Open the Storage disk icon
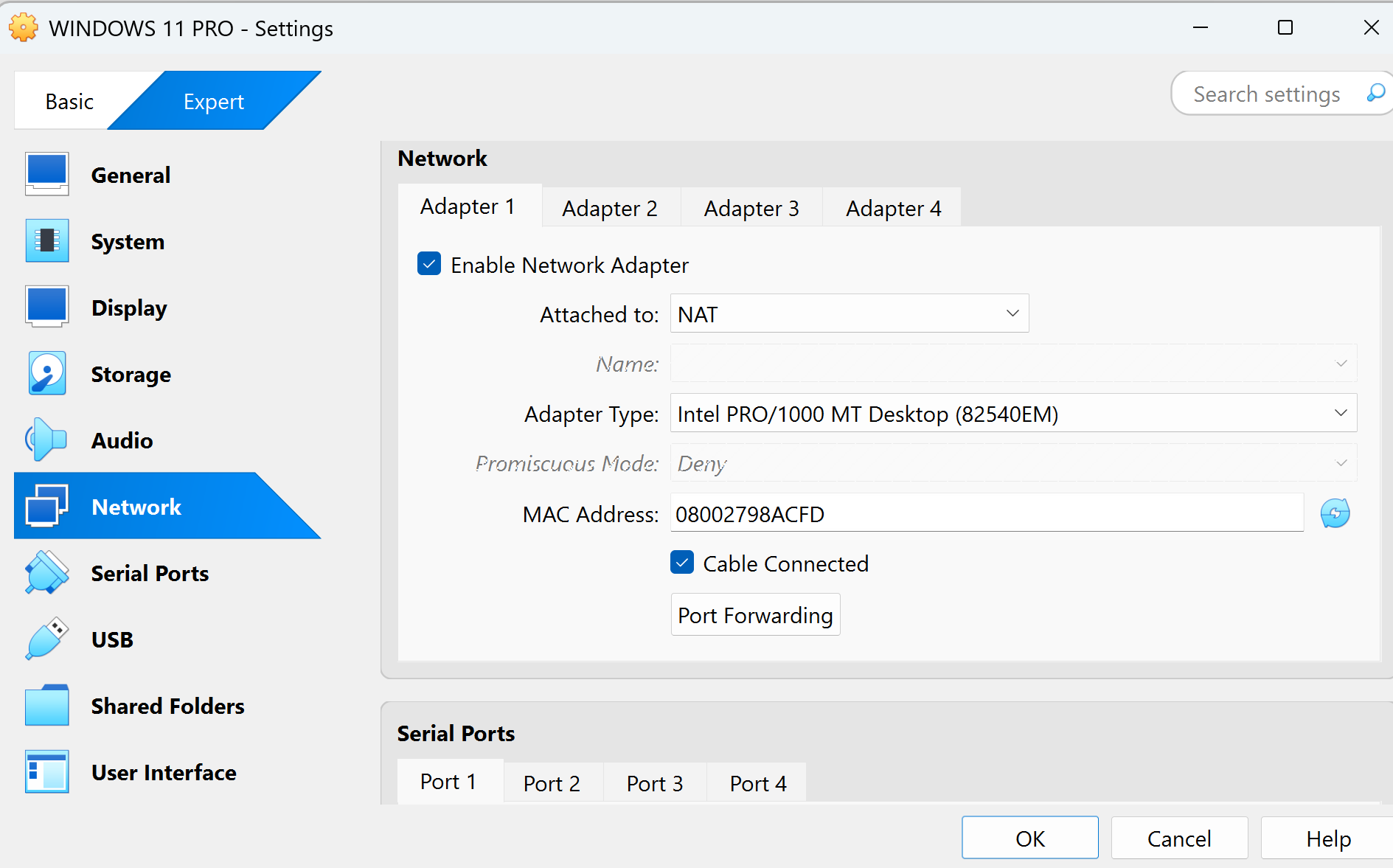The image size is (1393, 868). click(46, 374)
